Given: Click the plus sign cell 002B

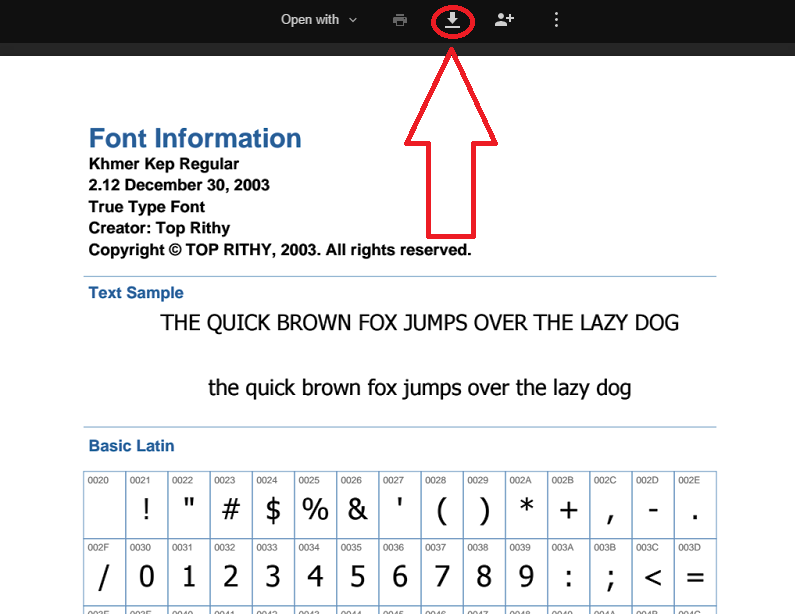Looking at the screenshot, I should click(568, 505).
